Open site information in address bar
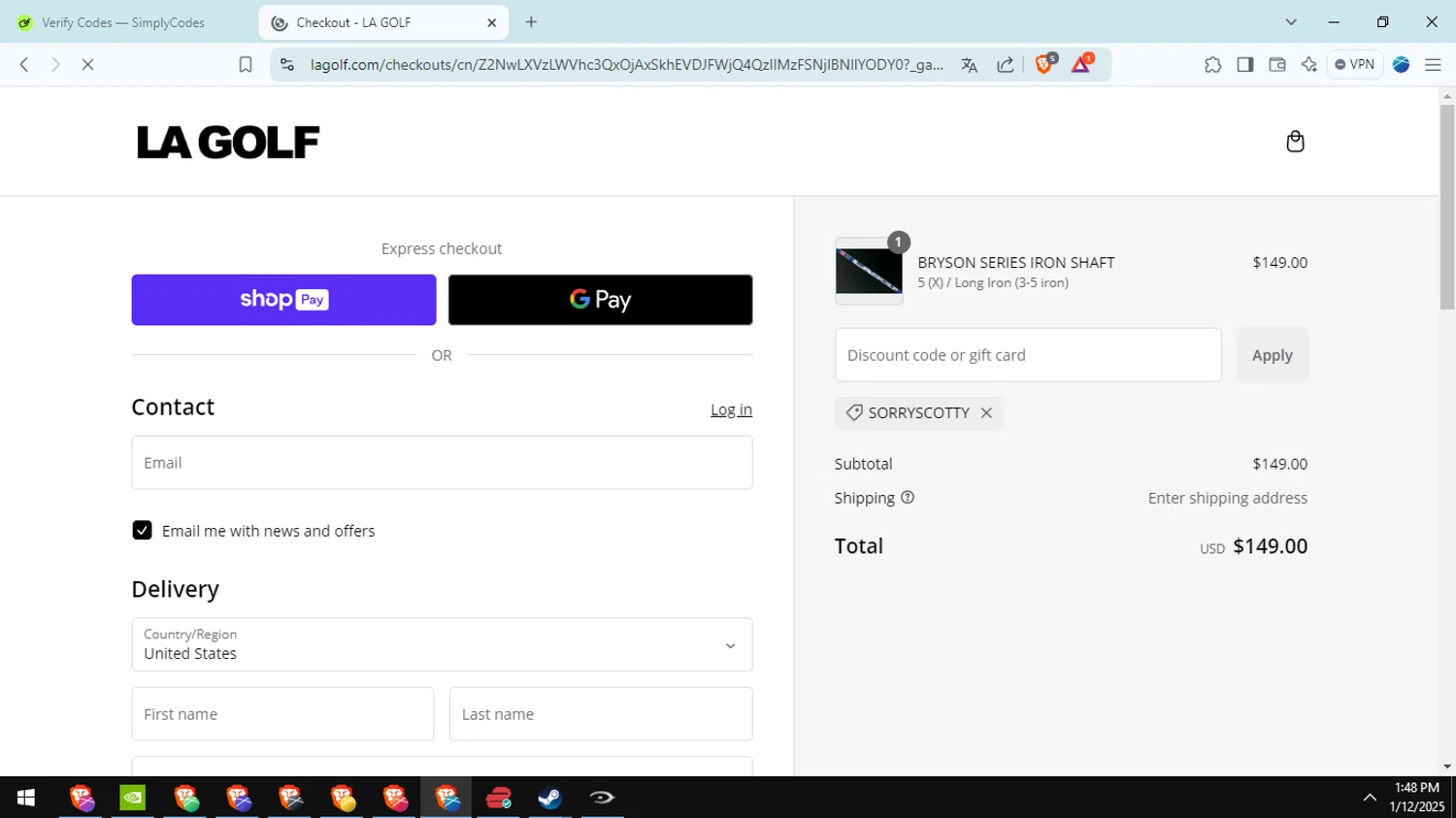This screenshot has height=818, width=1456. (x=287, y=64)
